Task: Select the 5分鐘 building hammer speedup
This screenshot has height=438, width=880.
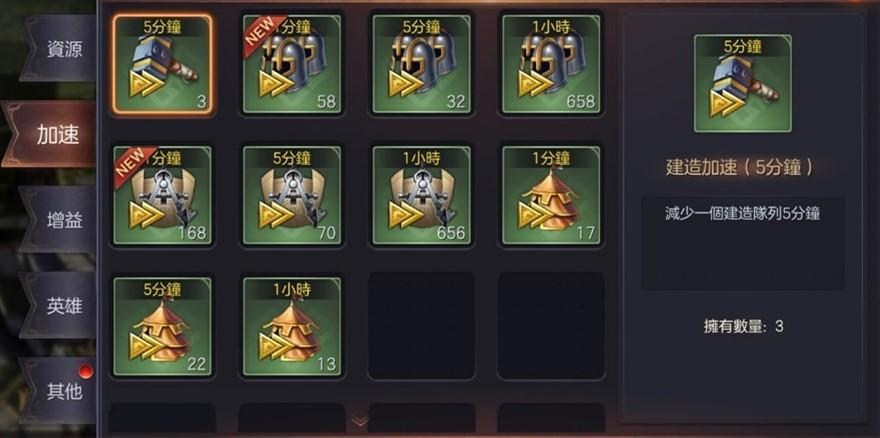Action: (162, 65)
